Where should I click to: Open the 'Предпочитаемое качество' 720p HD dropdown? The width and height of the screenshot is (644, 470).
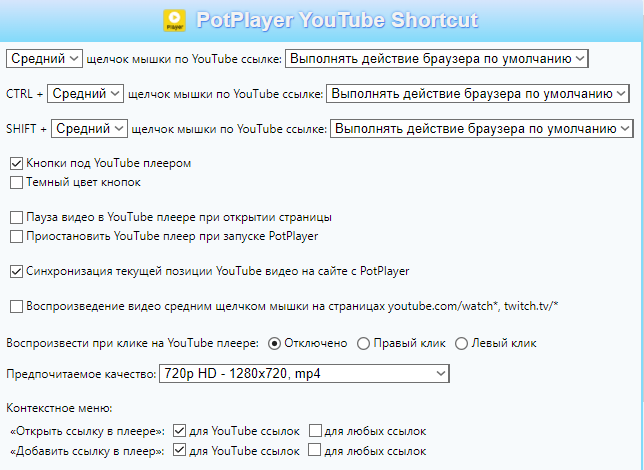coord(304,373)
